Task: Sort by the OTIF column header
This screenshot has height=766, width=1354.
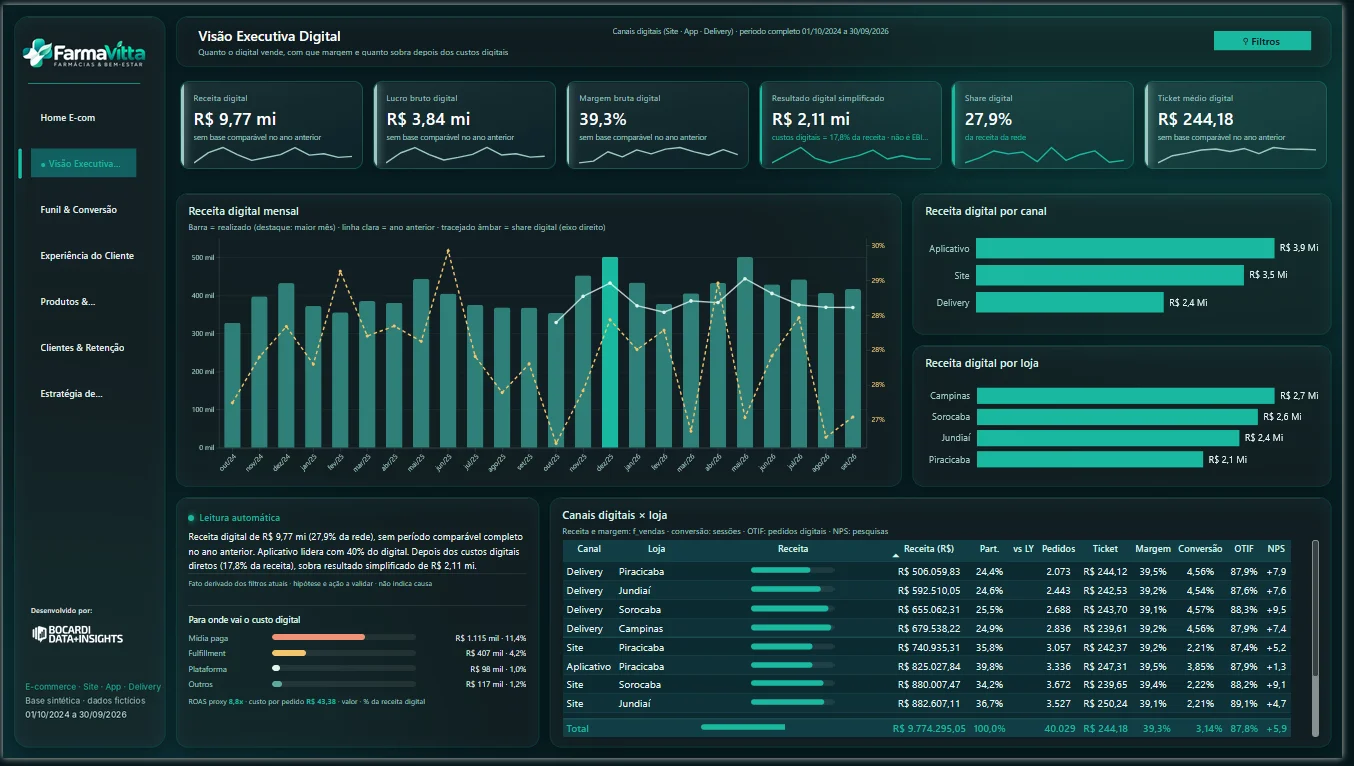Action: point(1244,549)
